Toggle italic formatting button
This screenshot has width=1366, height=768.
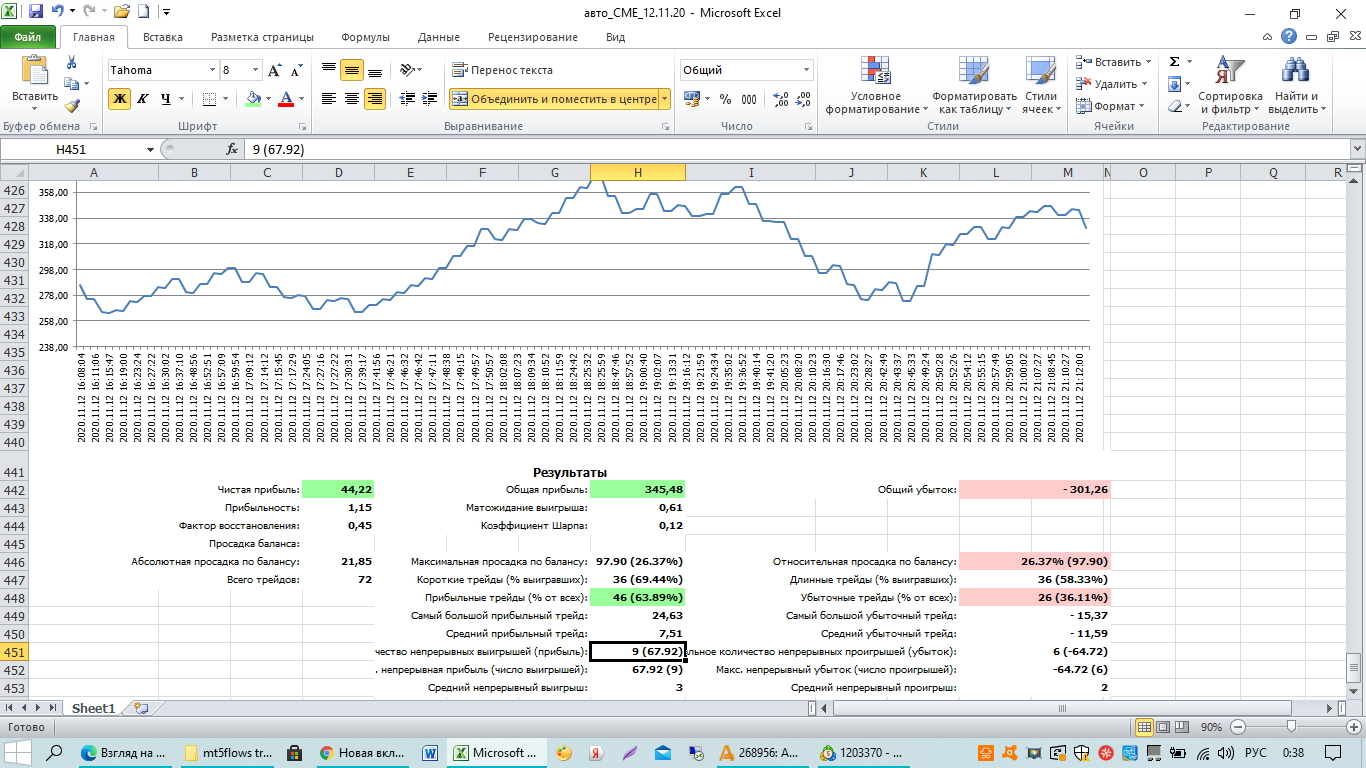143,99
